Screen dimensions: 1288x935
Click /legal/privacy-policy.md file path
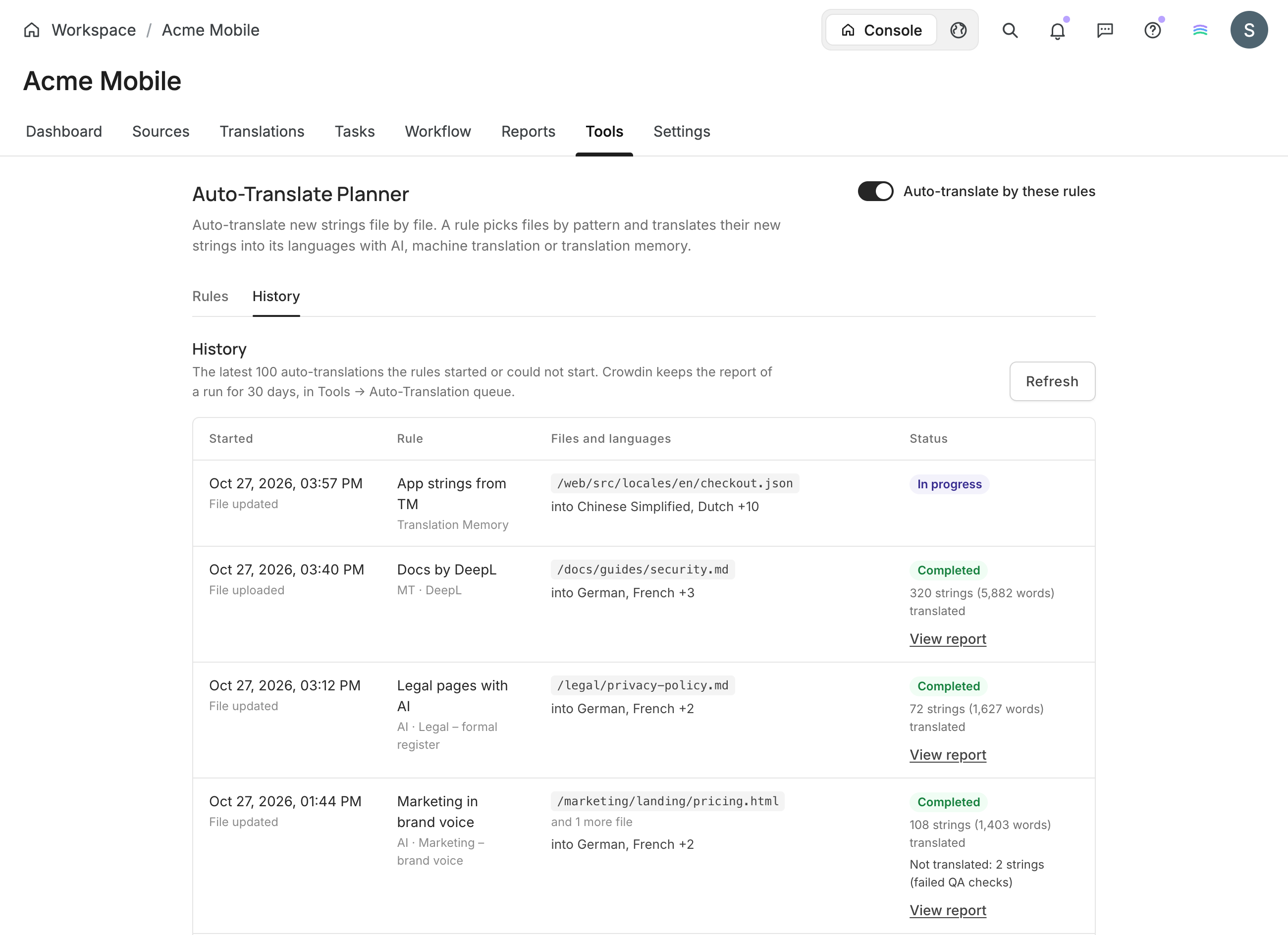[643, 685]
